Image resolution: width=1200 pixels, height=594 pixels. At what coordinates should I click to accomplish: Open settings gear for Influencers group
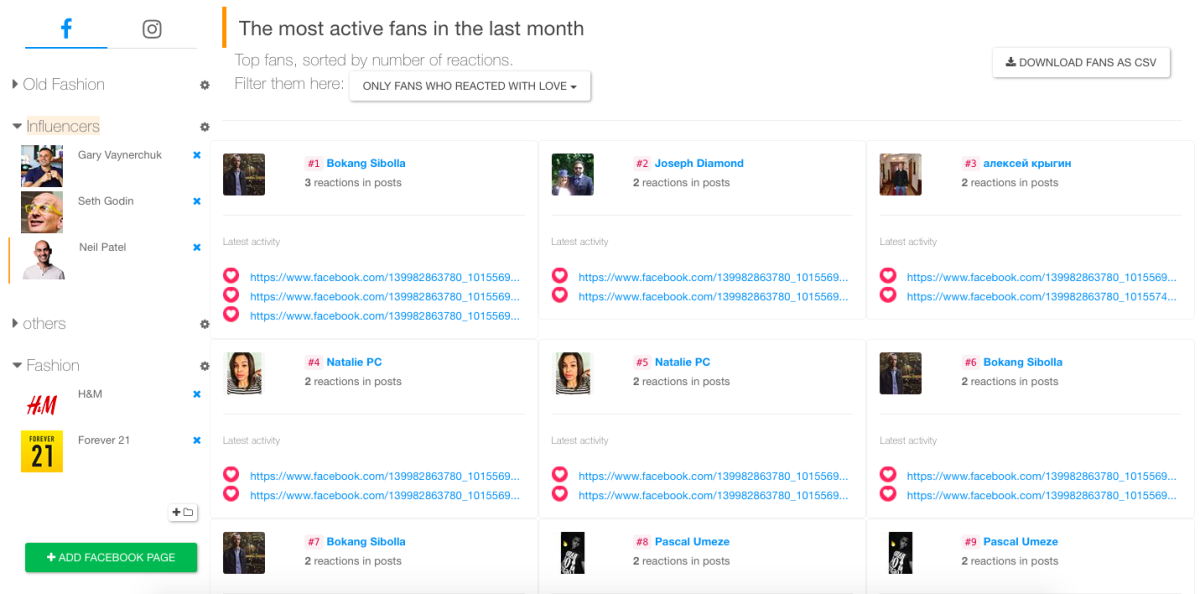click(205, 127)
